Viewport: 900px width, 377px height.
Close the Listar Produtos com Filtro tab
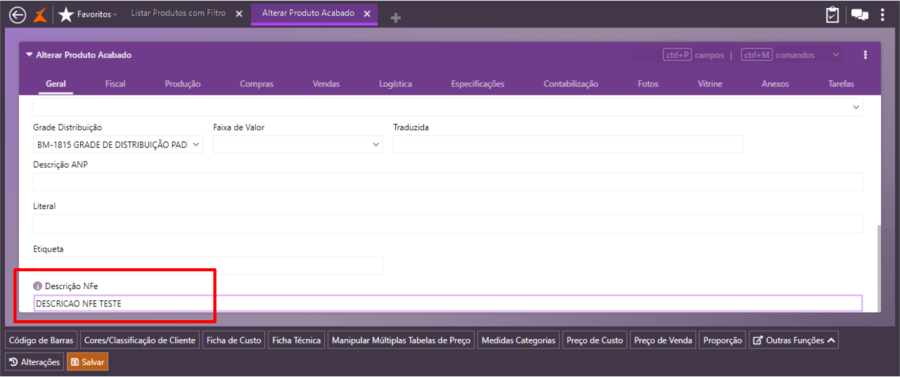click(x=239, y=14)
